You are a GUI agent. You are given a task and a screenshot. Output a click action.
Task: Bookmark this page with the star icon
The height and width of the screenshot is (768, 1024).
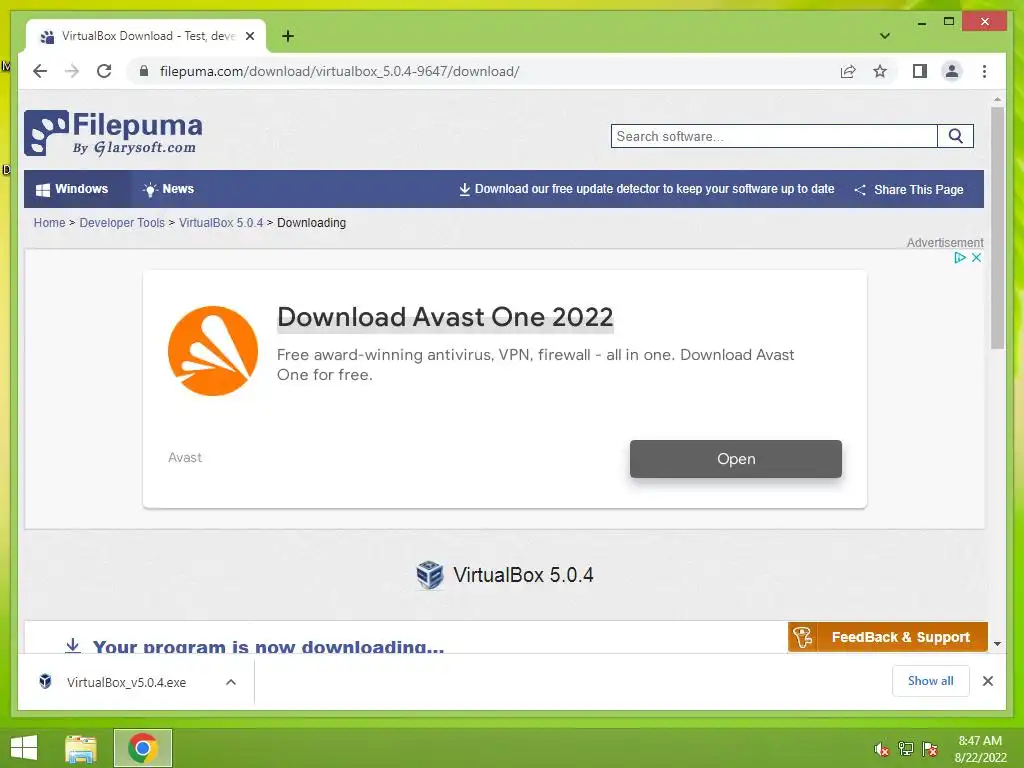tap(880, 71)
